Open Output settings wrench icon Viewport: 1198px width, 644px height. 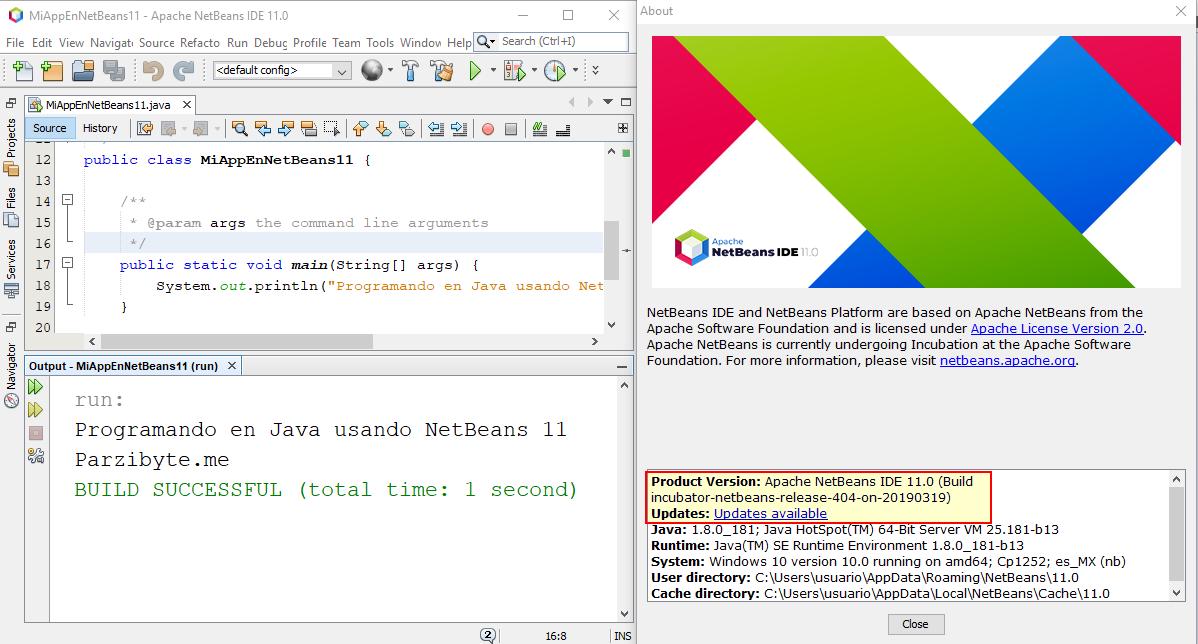tap(35, 456)
